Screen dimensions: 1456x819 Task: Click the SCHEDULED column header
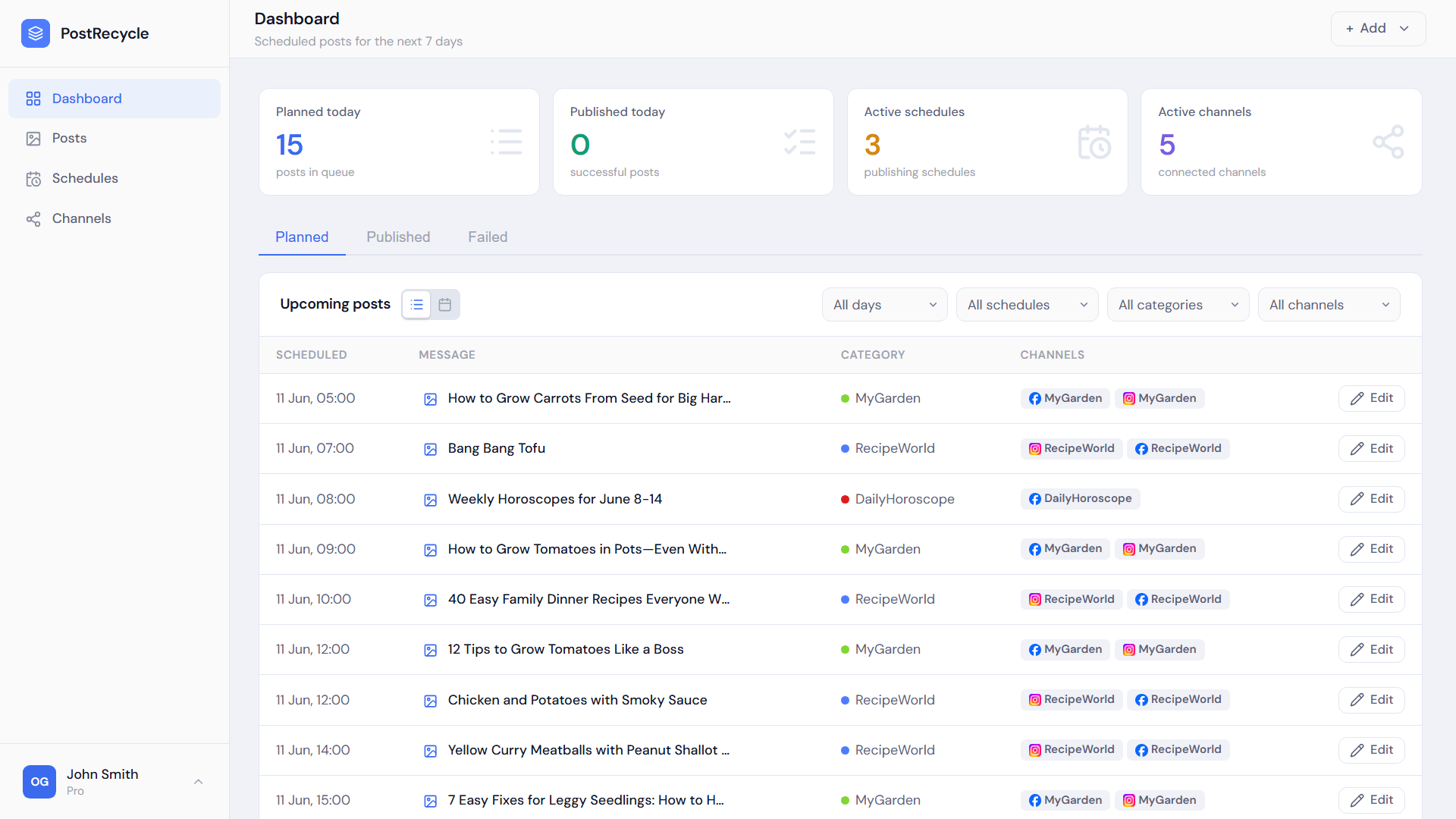pos(311,355)
